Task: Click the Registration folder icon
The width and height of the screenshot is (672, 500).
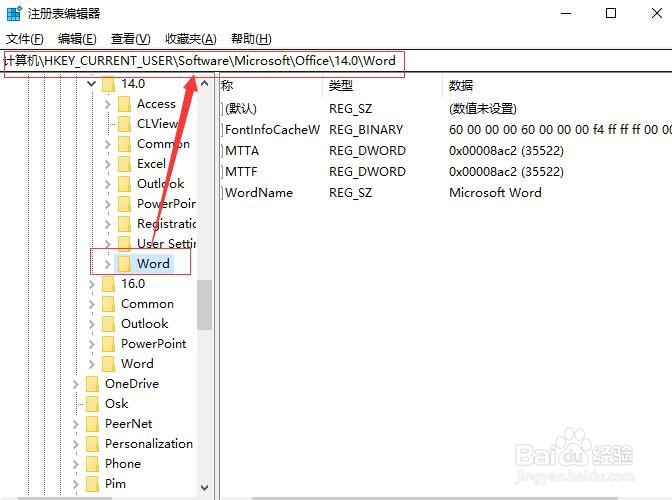Action: point(124,224)
